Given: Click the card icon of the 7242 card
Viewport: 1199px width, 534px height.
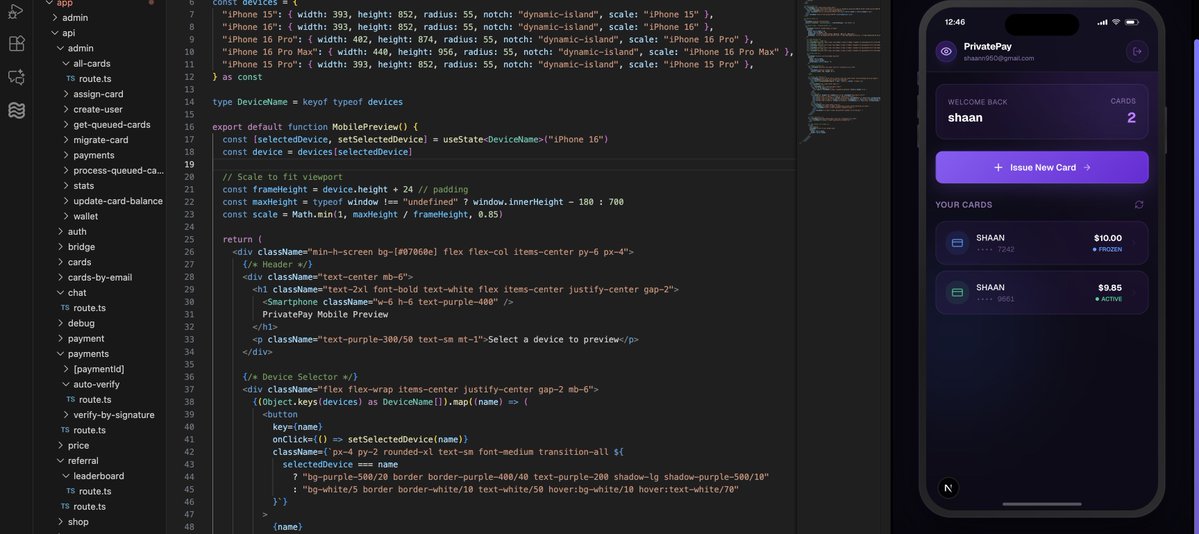Looking at the screenshot, I should point(957,243).
